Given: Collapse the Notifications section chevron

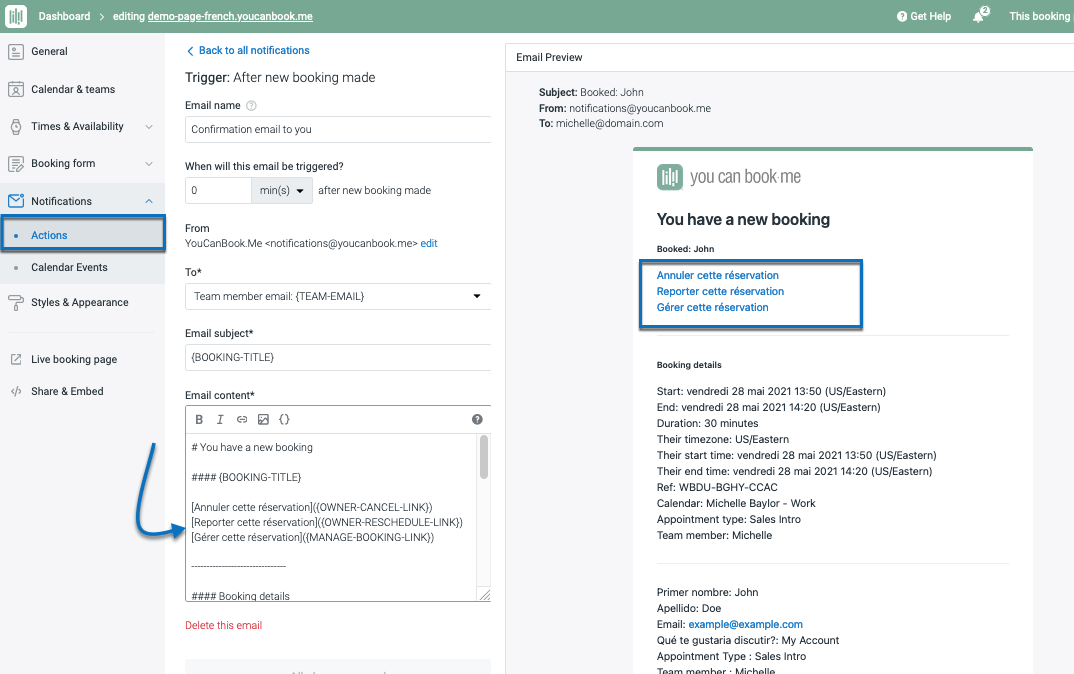Looking at the screenshot, I should 149,200.
